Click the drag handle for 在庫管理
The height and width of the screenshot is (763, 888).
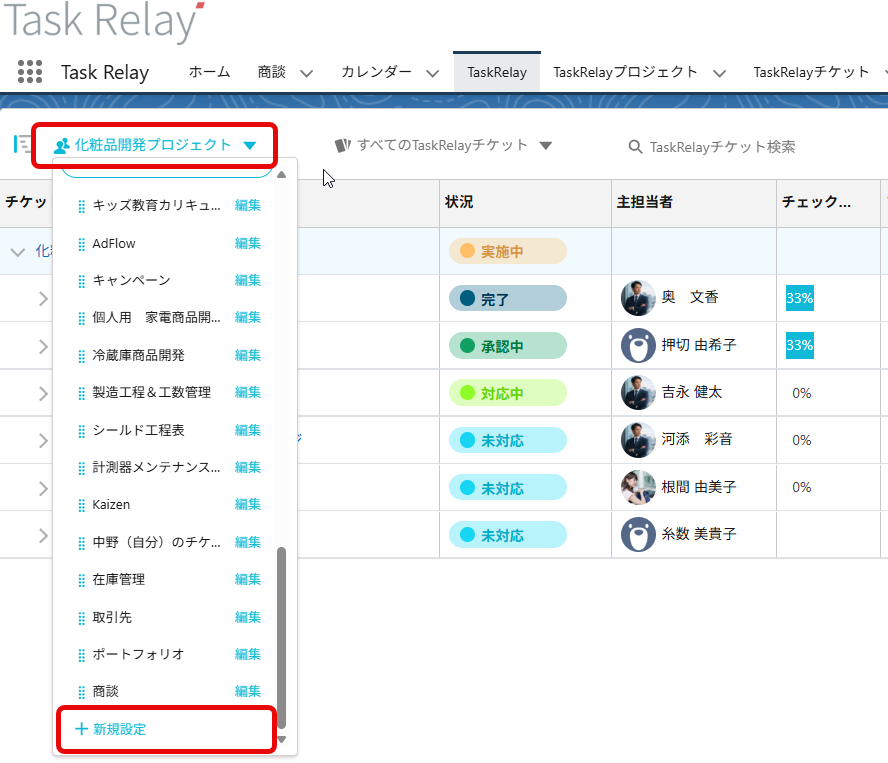tap(82, 580)
